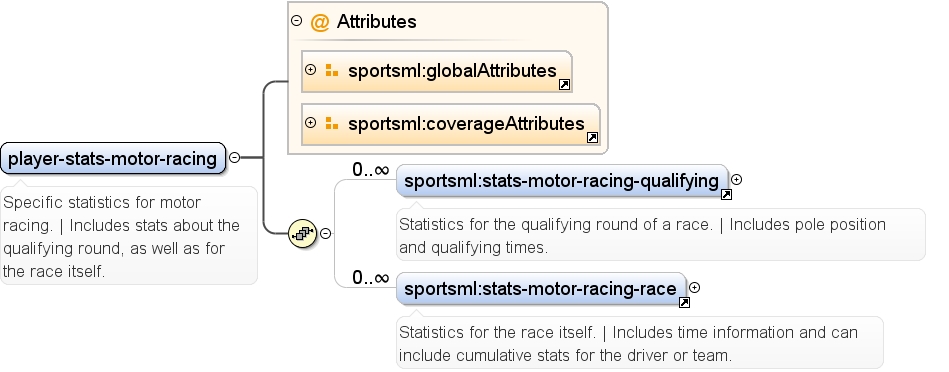Click the qualifying round description text
This screenshot has height=372, width=949.
pos(642,236)
